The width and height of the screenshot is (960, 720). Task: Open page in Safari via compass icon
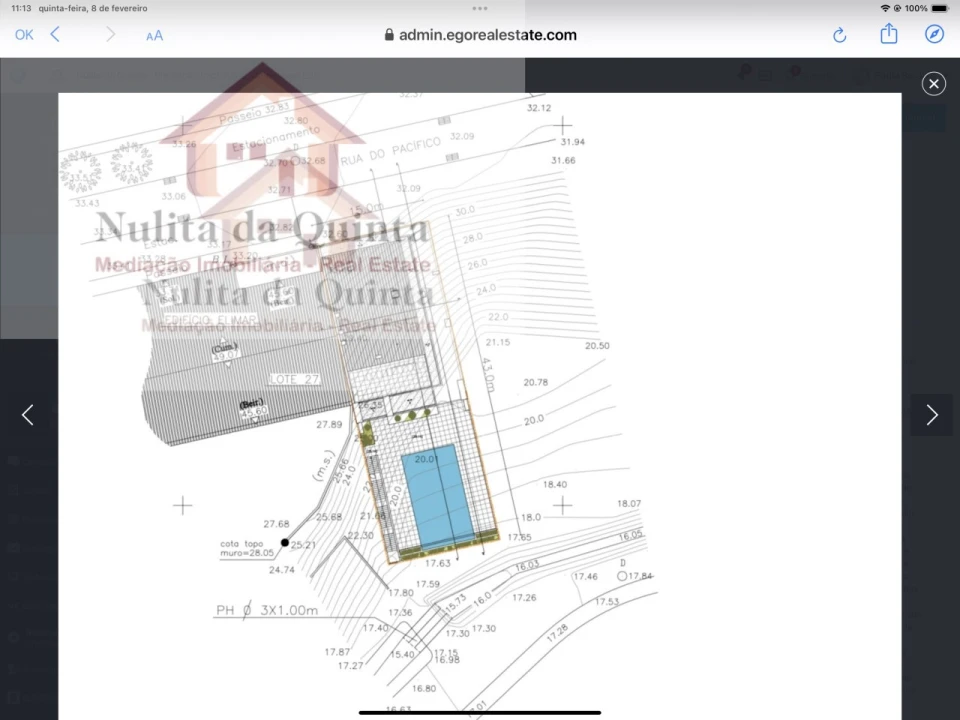click(x=934, y=35)
